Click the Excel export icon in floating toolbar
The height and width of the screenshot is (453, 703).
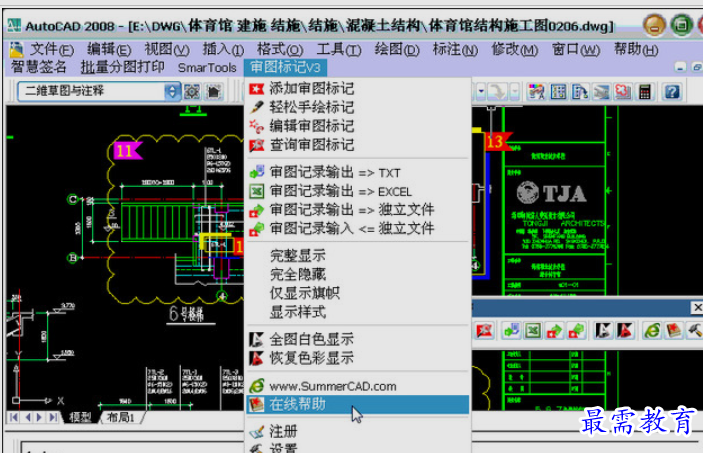[x=533, y=329]
